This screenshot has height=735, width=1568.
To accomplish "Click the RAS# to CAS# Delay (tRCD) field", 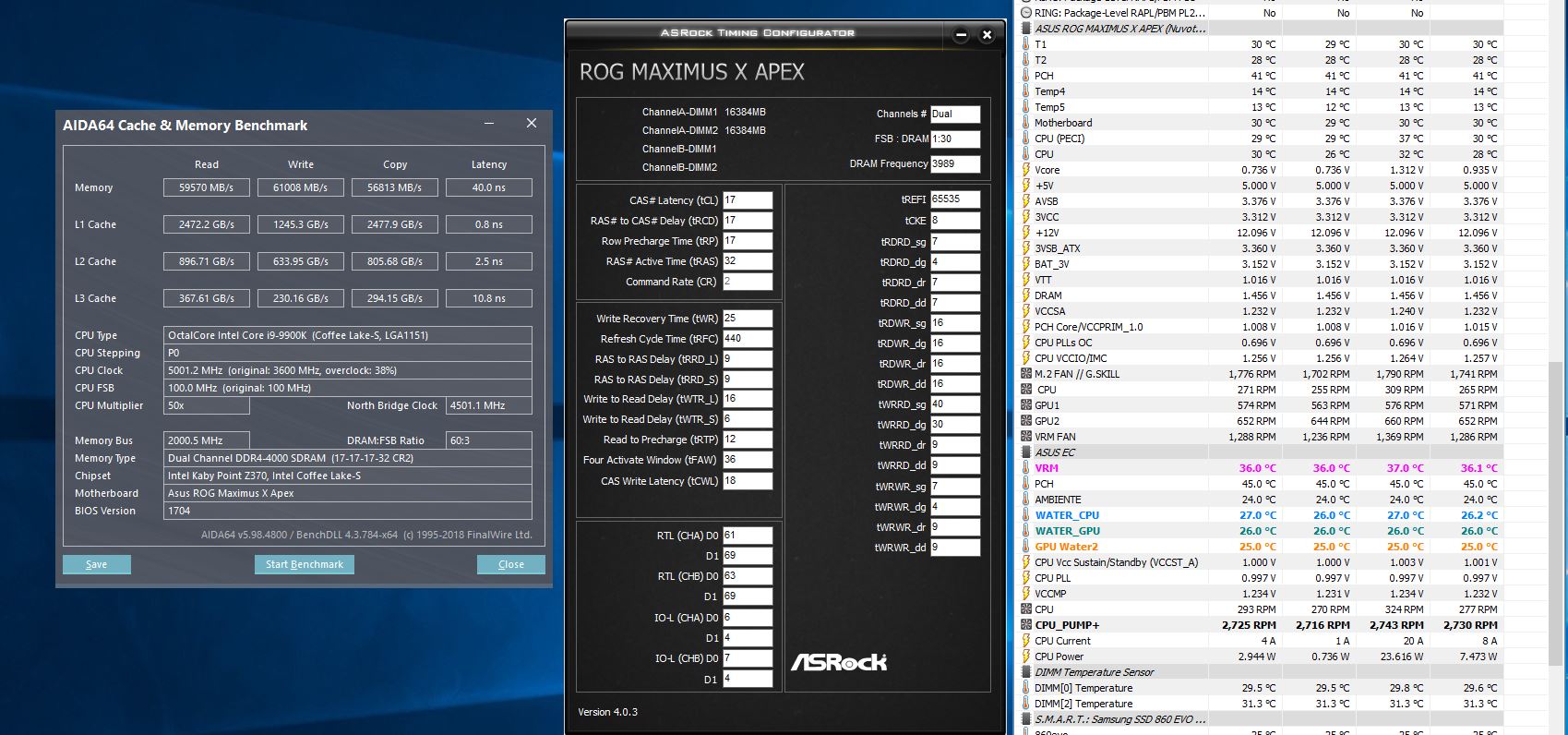I will click(748, 221).
